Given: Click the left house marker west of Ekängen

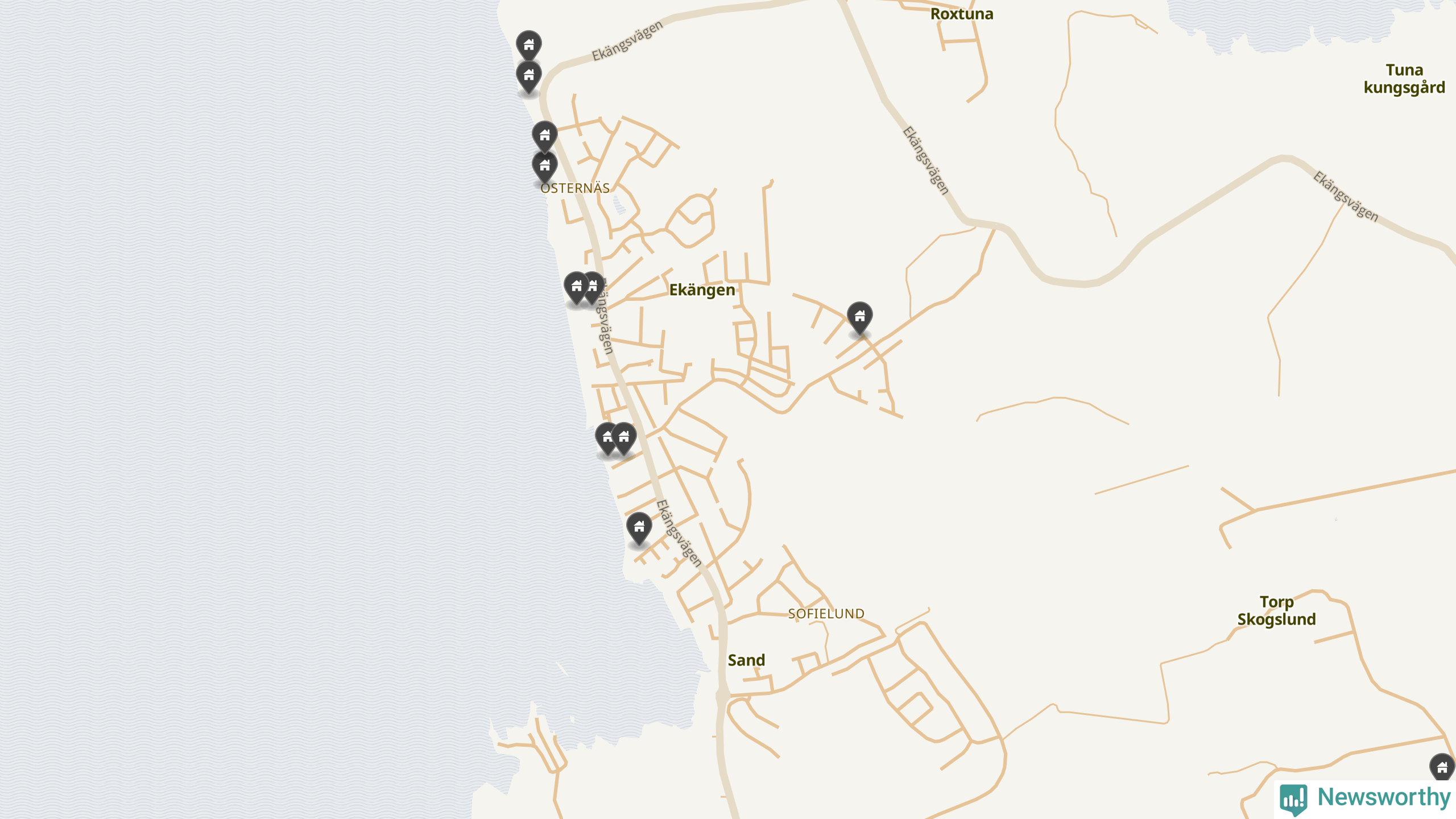Looking at the screenshot, I should 576,287.
